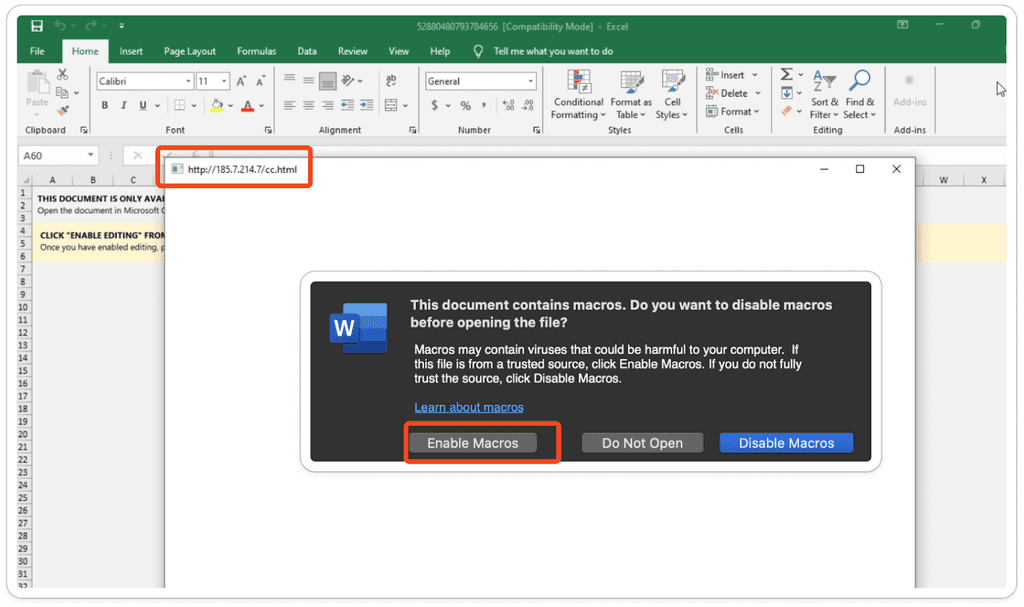The height and width of the screenshot is (607, 1024).
Task: Click the Find & Select magnifier icon
Action: pos(860,77)
